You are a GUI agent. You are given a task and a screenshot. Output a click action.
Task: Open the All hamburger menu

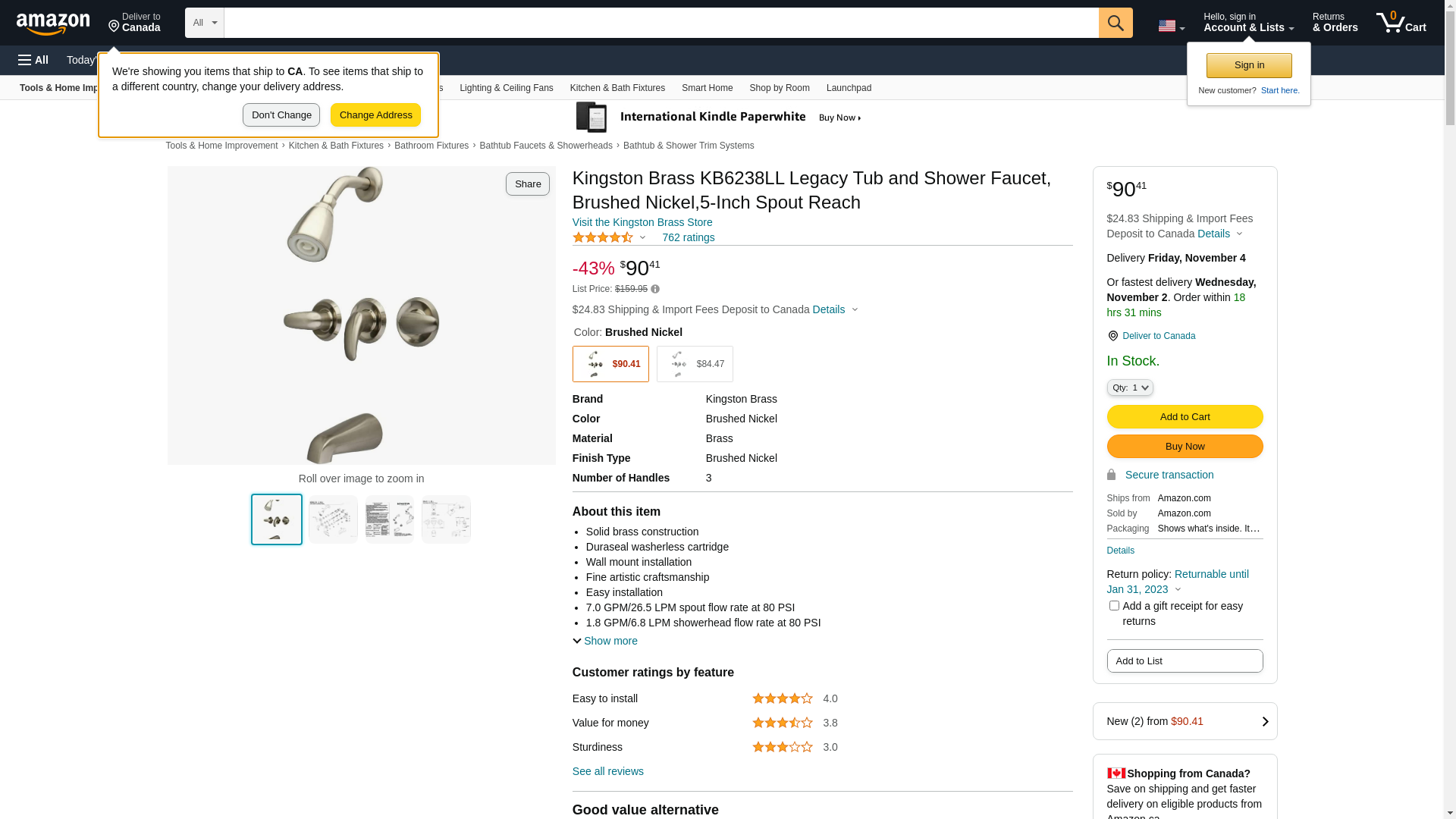coord(33,60)
